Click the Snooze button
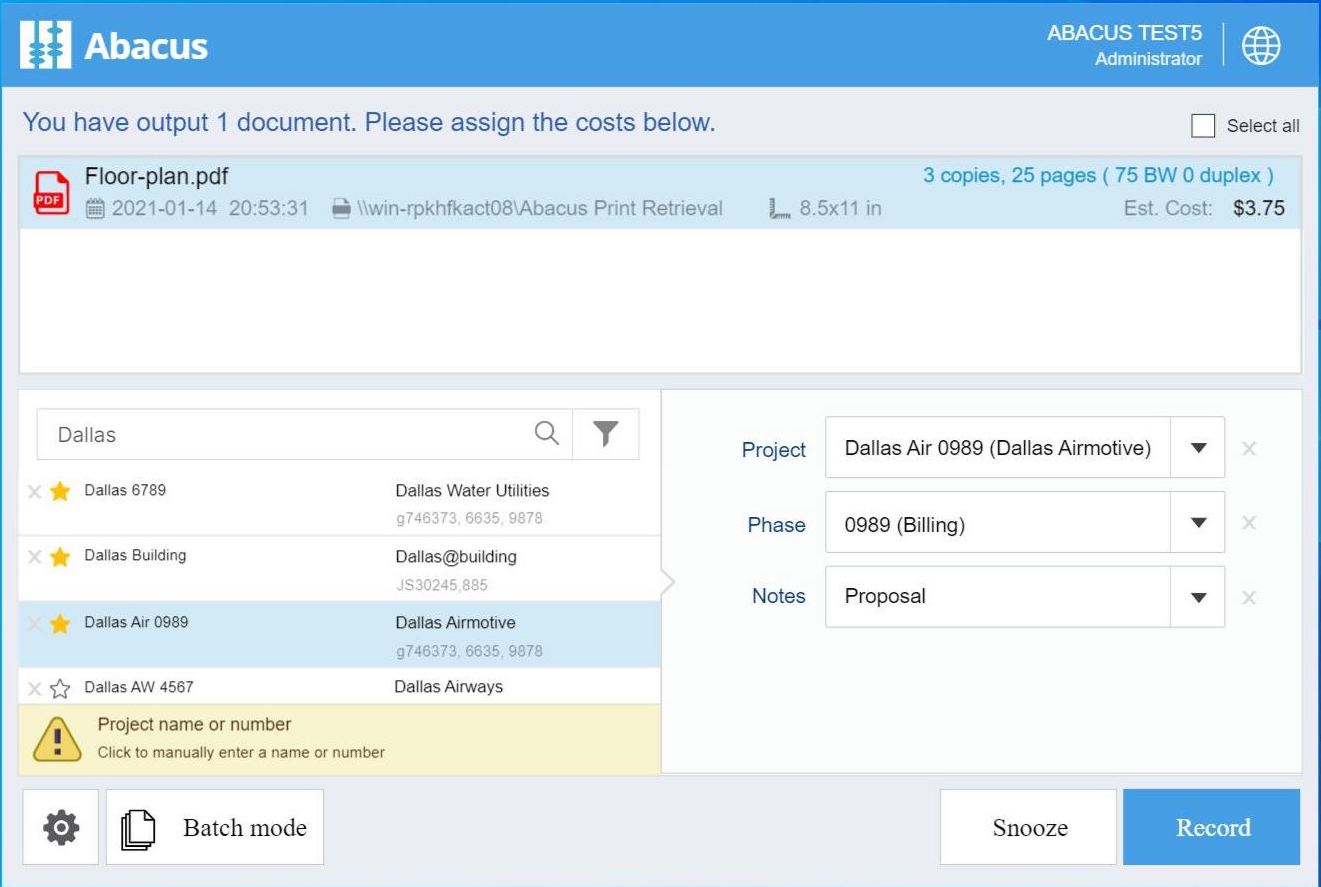This screenshot has width=1321, height=887. point(1028,827)
